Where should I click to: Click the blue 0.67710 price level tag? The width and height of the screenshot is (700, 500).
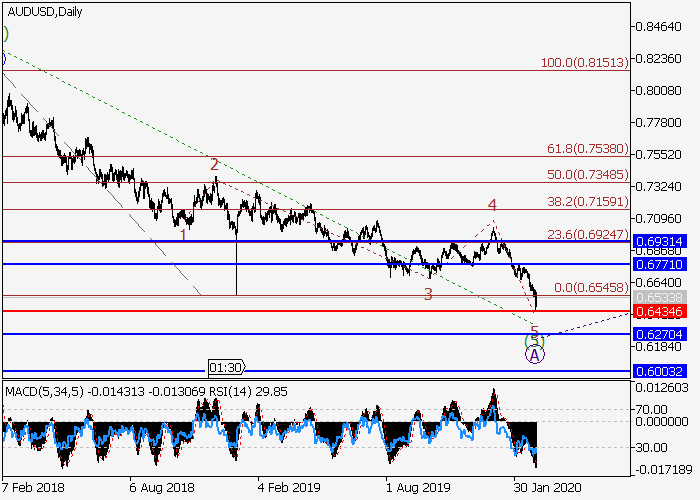coord(658,264)
